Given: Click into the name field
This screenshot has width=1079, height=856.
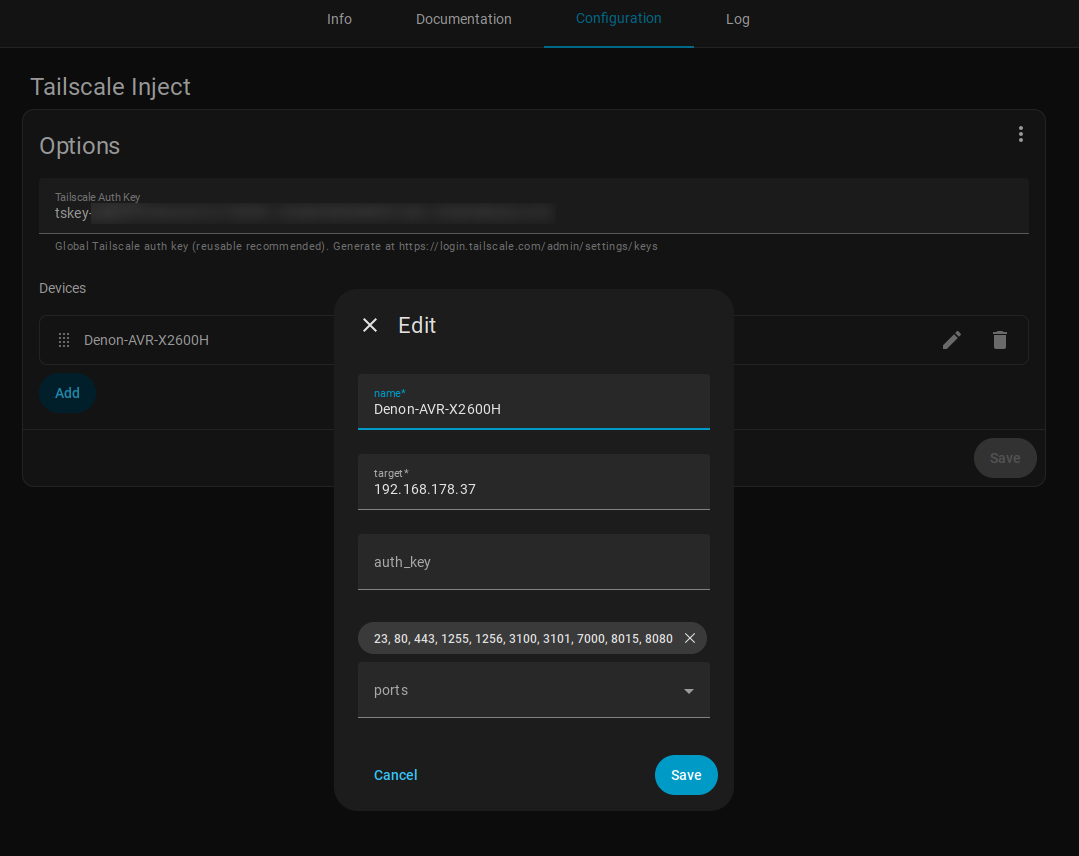Looking at the screenshot, I should (x=534, y=409).
